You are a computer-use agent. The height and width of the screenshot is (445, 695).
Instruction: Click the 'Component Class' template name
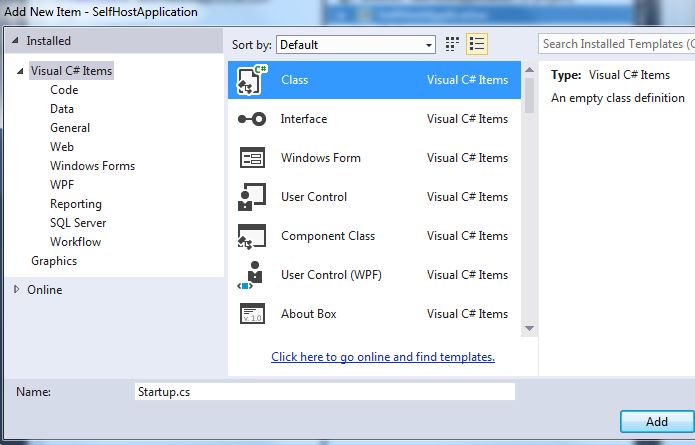point(328,236)
